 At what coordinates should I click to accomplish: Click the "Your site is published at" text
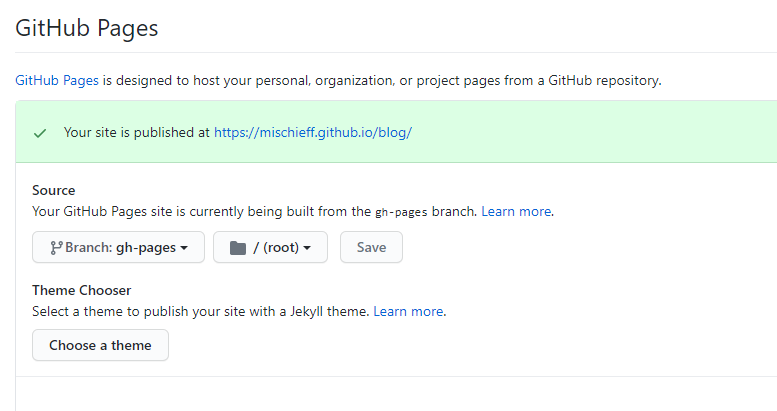(136, 132)
